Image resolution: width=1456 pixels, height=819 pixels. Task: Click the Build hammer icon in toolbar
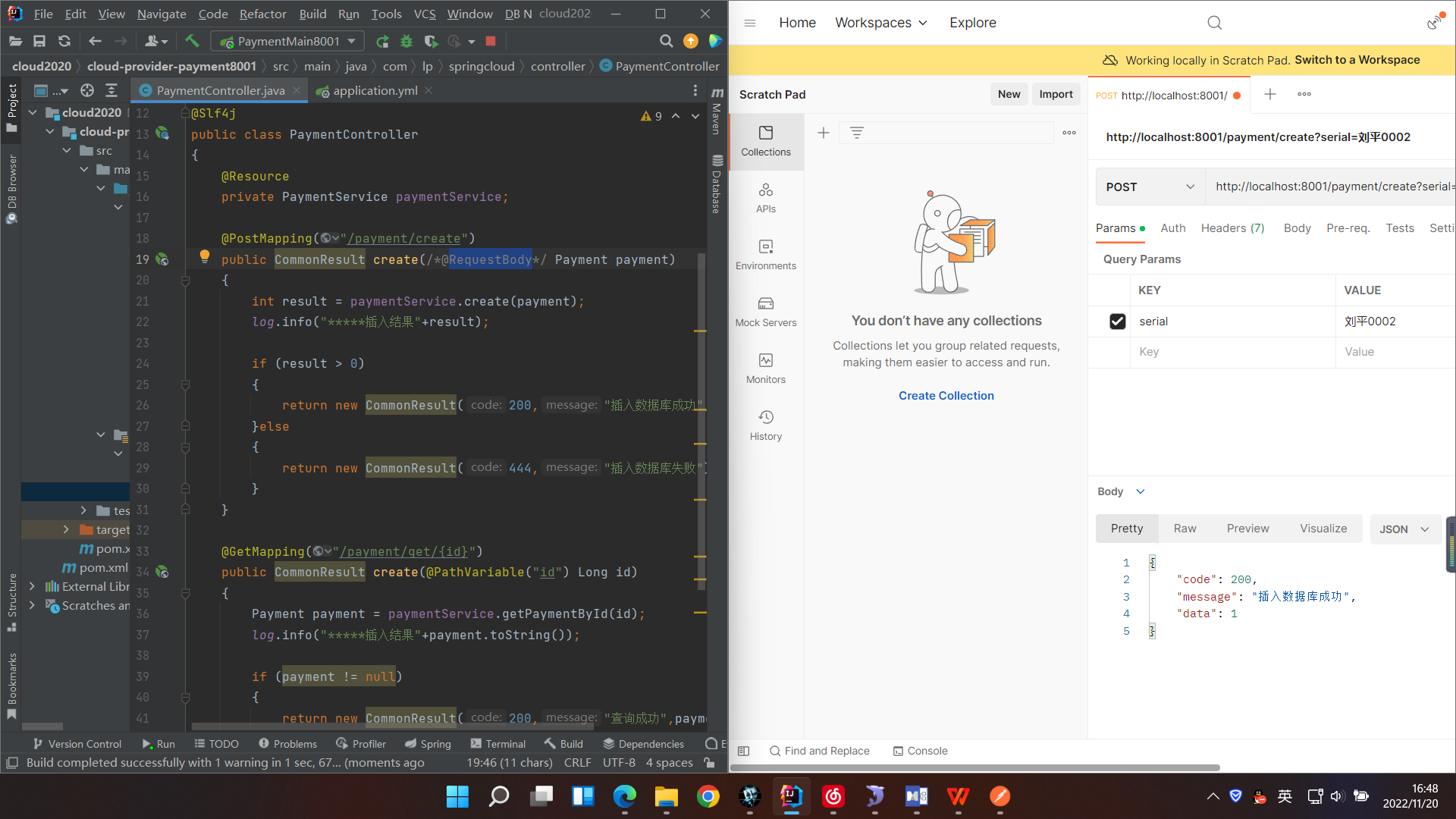192,41
